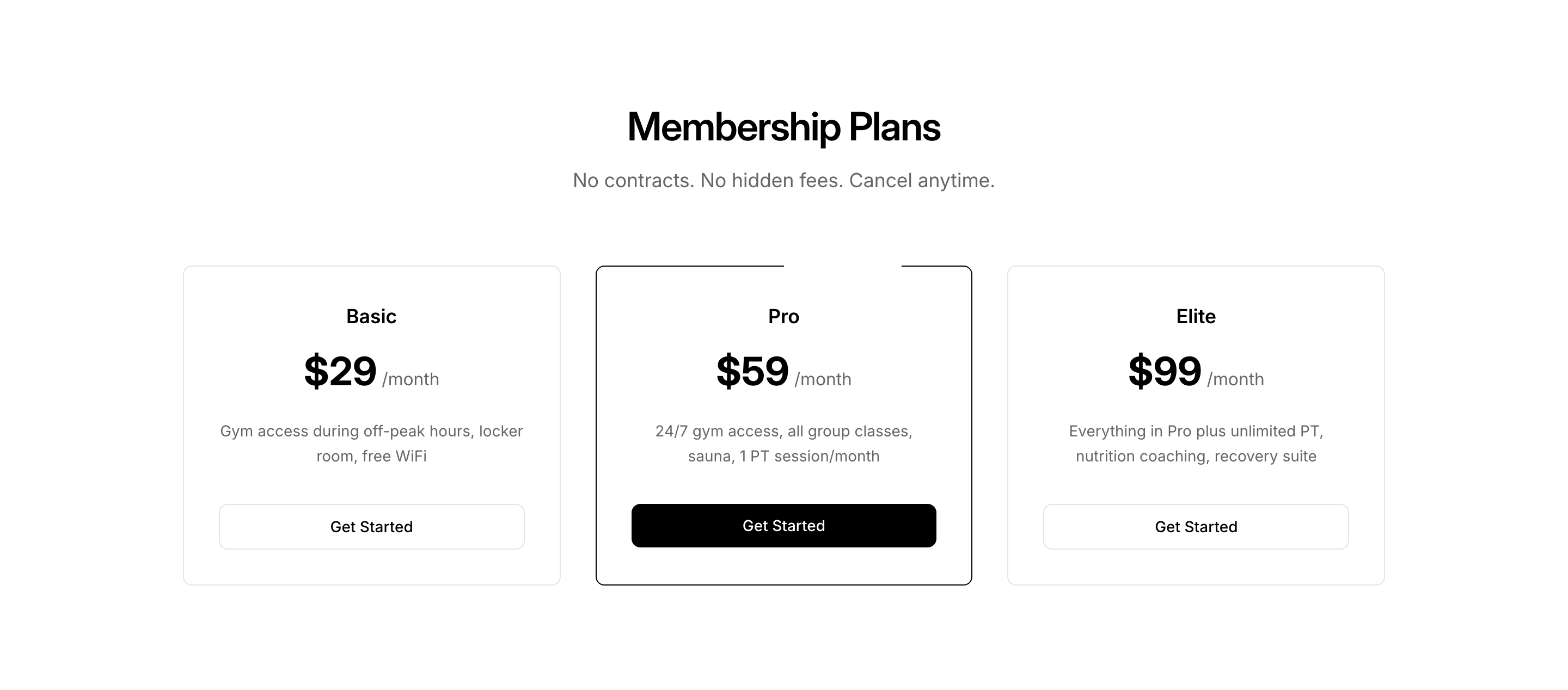Click the $99 price amount

point(1165,371)
